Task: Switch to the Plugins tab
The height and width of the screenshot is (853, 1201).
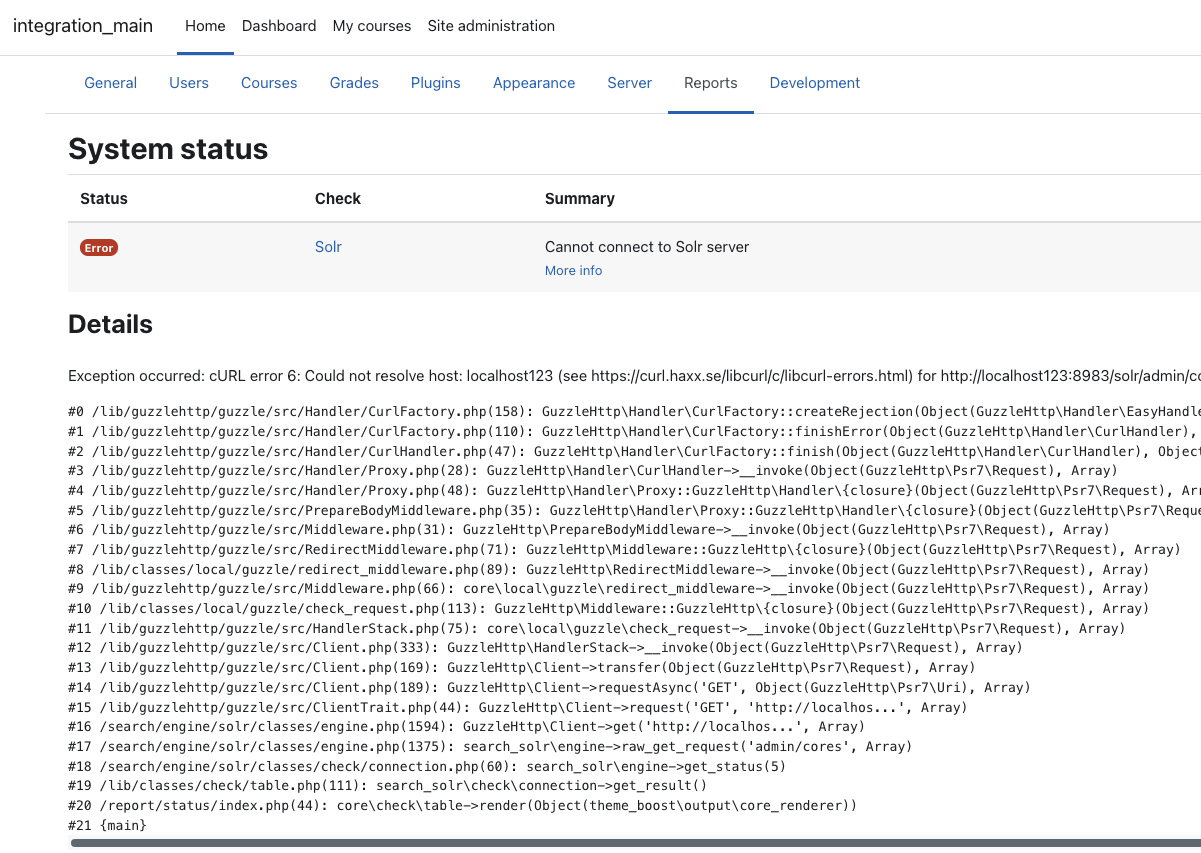Action: (436, 83)
